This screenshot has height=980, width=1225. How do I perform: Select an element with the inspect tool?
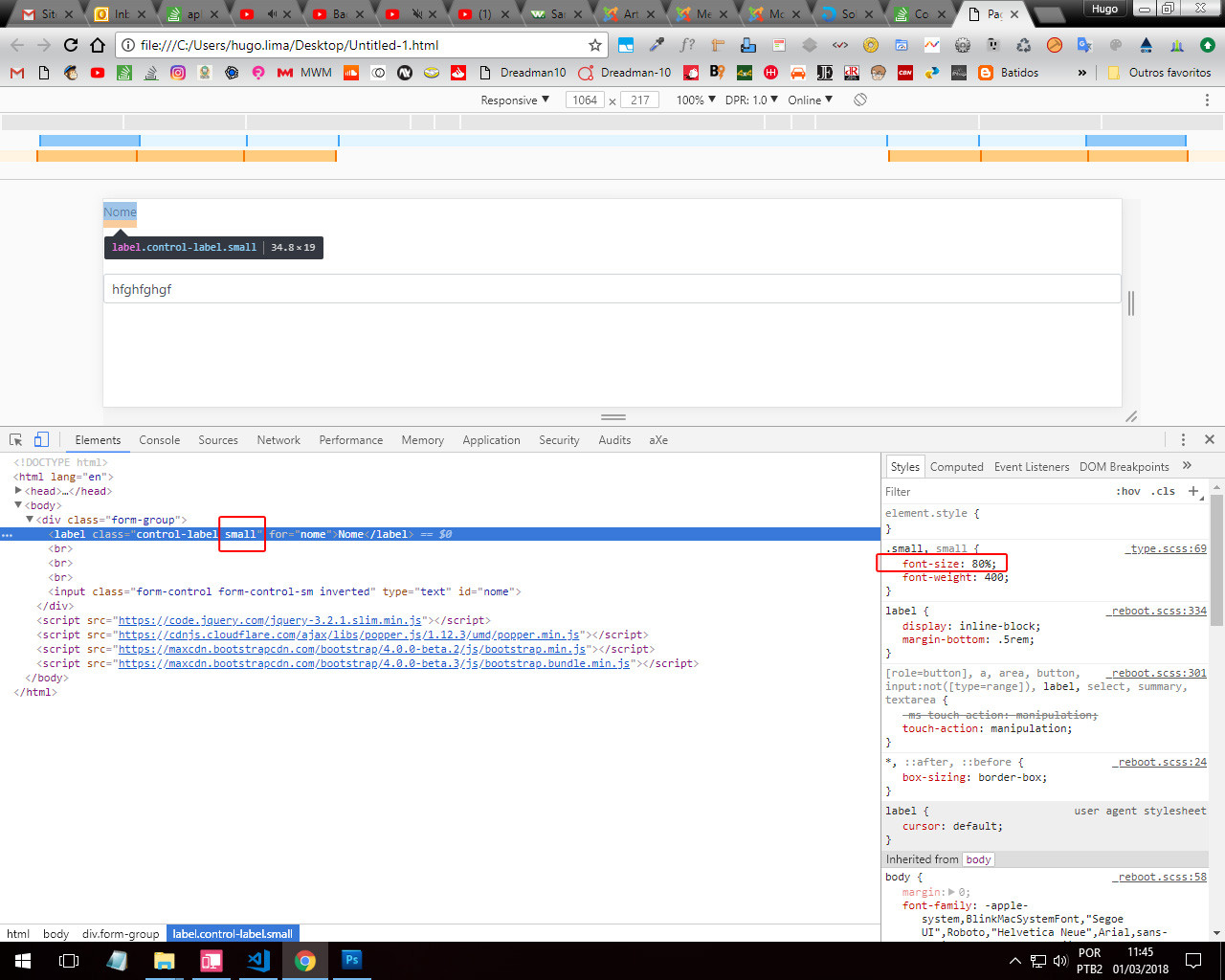pyautogui.click(x=16, y=440)
